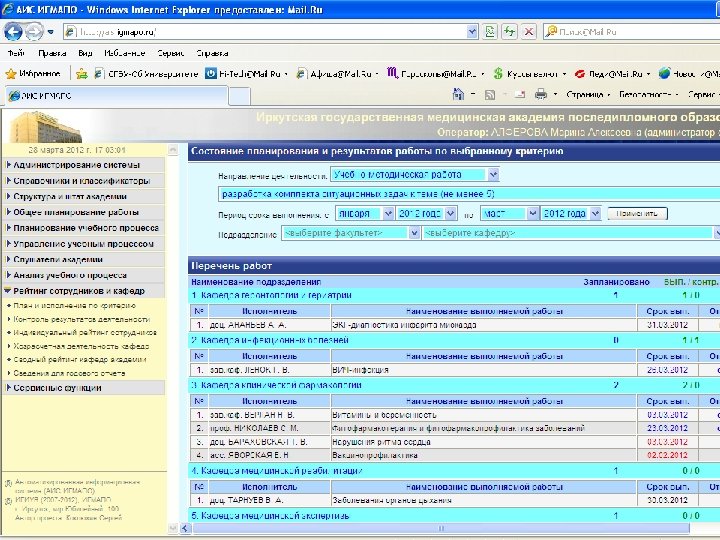The height and width of the screenshot is (540, 720).
Task: Expand Структура и штат академии section
Action: point(84,196)
